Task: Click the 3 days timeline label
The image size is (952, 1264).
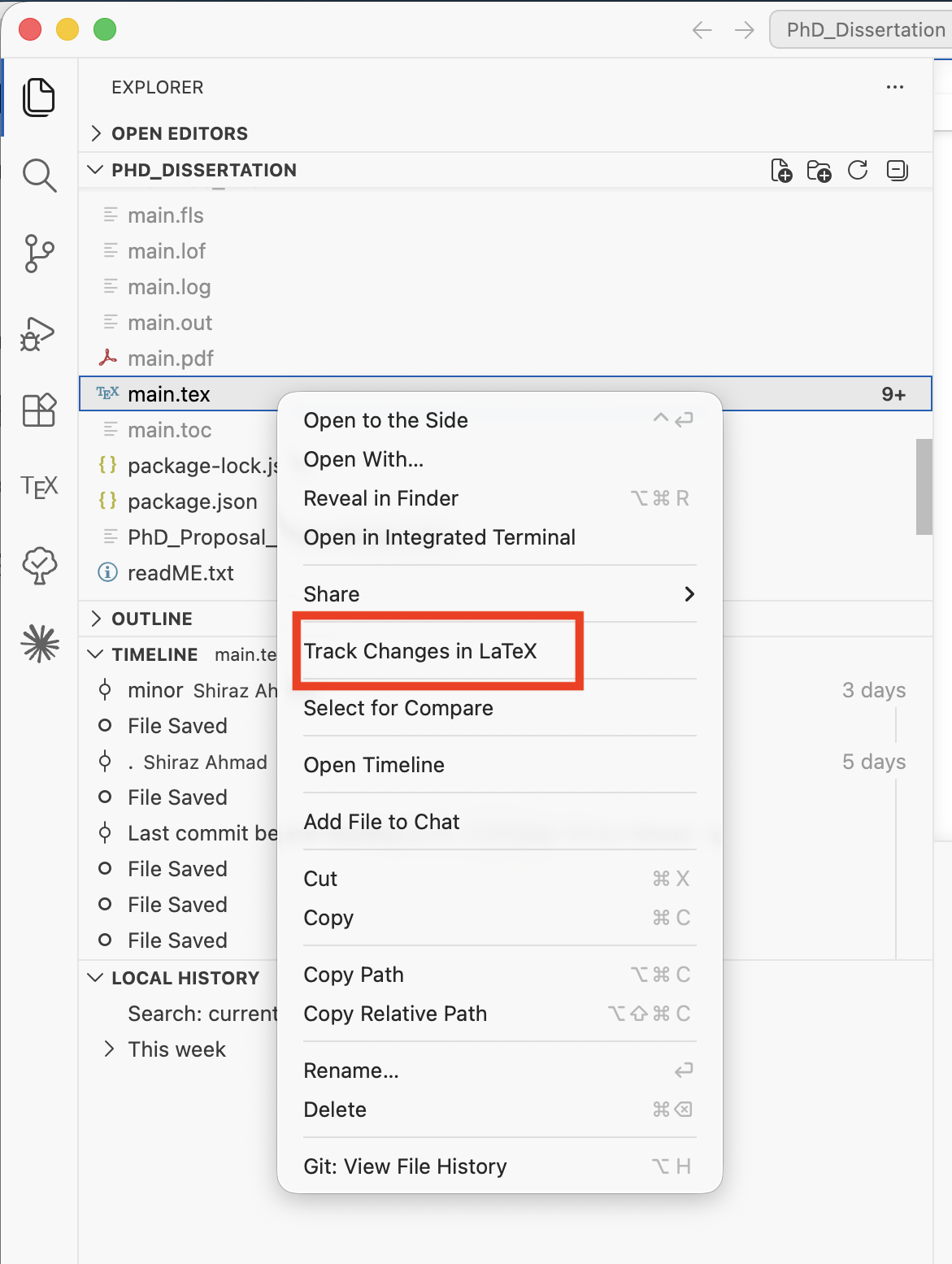Action: [874, 690]
